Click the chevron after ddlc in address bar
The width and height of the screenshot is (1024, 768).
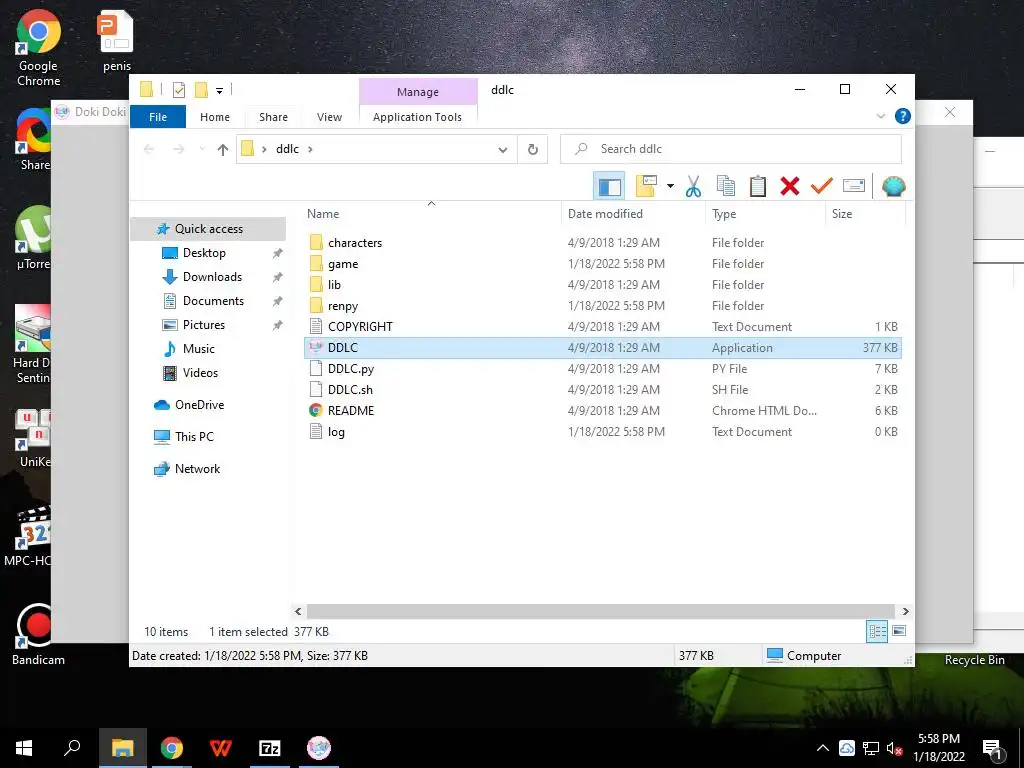310,149
